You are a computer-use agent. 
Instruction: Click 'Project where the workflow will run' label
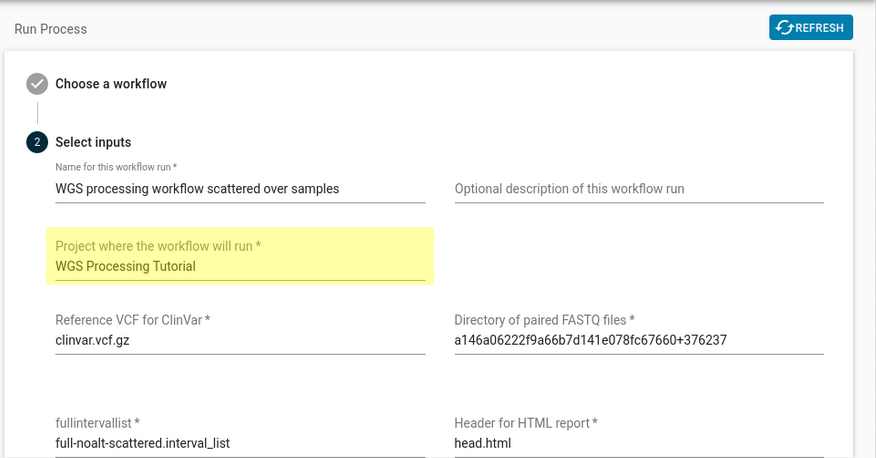coord(158,246)
